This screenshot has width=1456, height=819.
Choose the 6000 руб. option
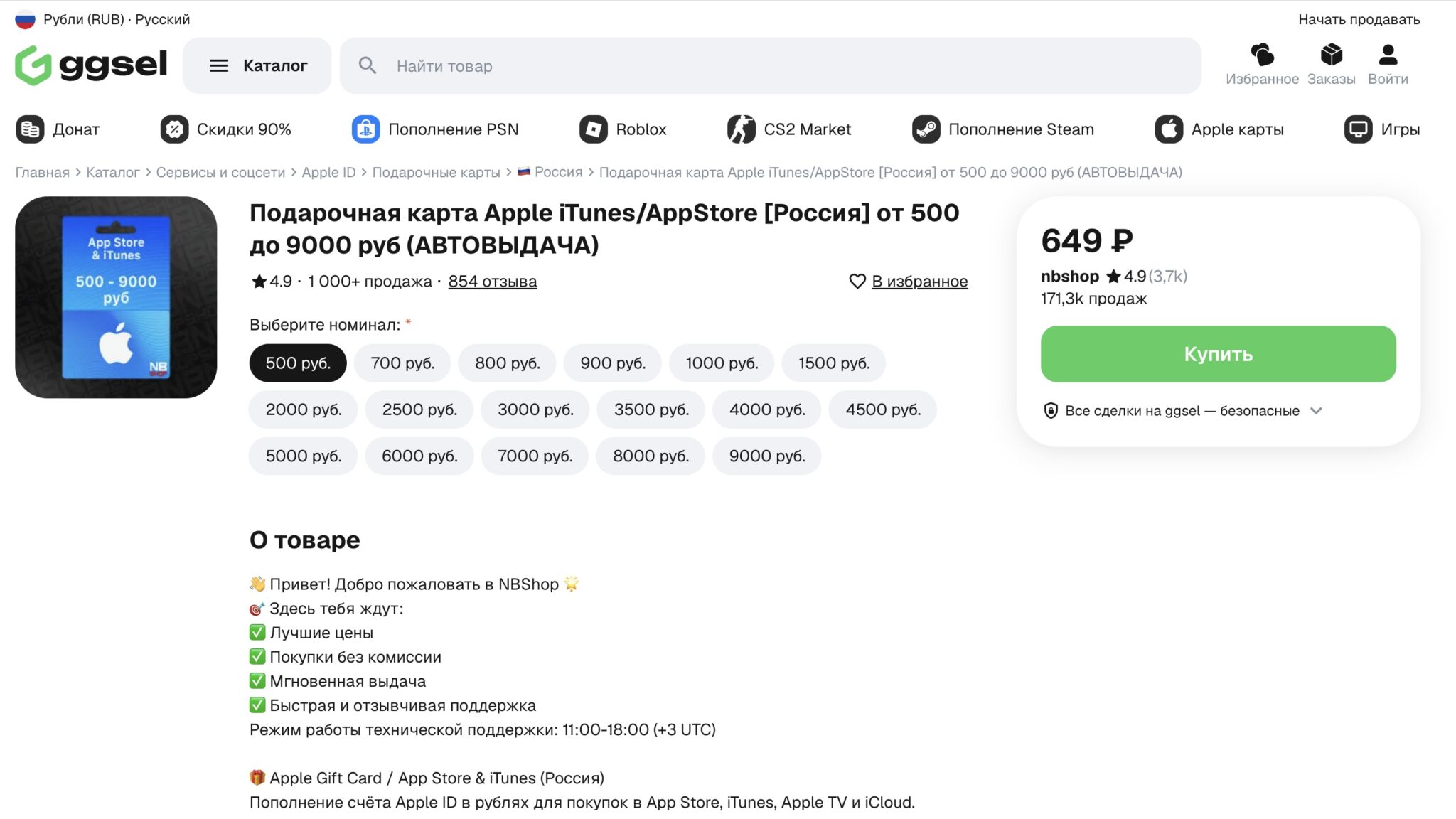tap(419, 456)
